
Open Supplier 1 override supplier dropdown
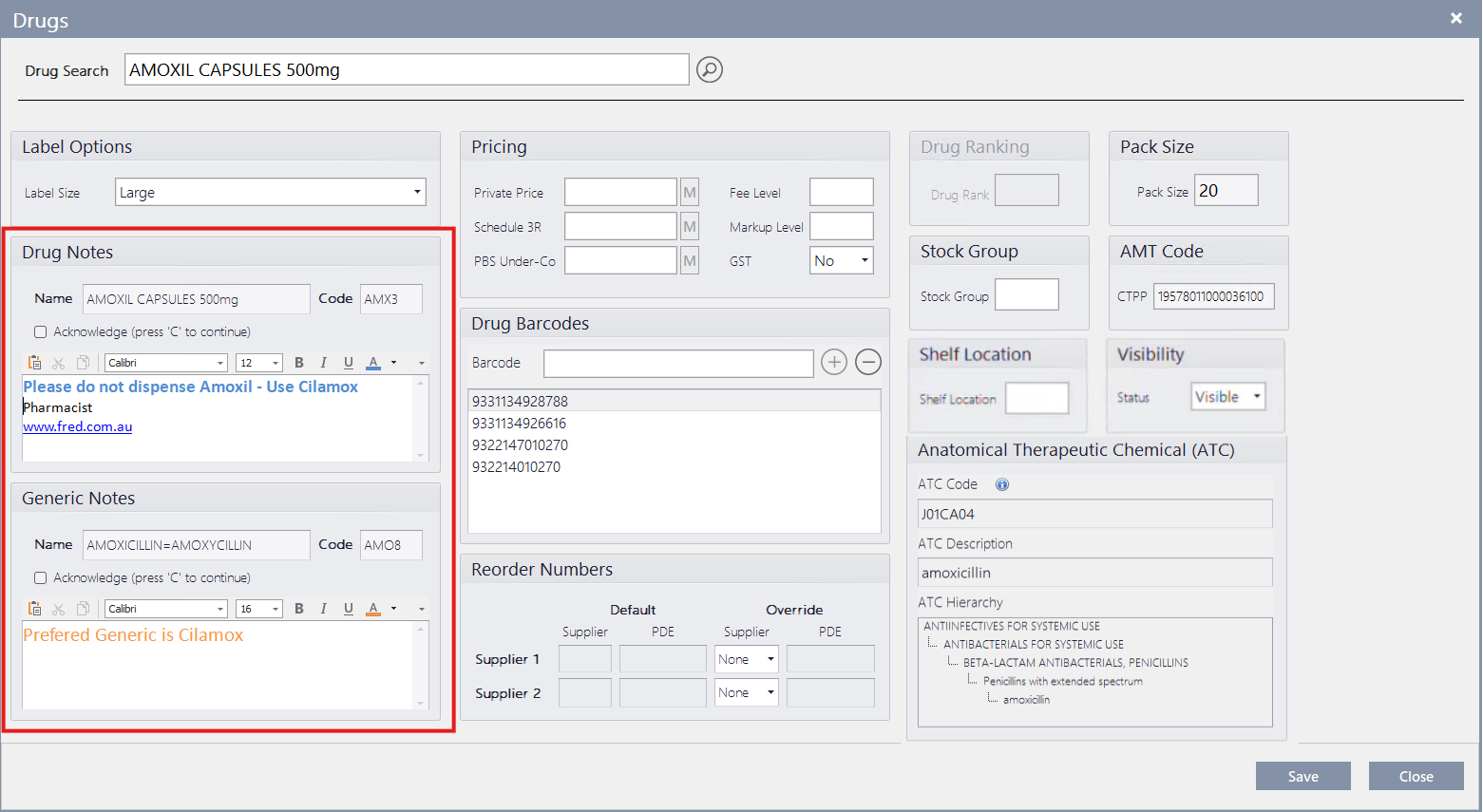[770, 659]
